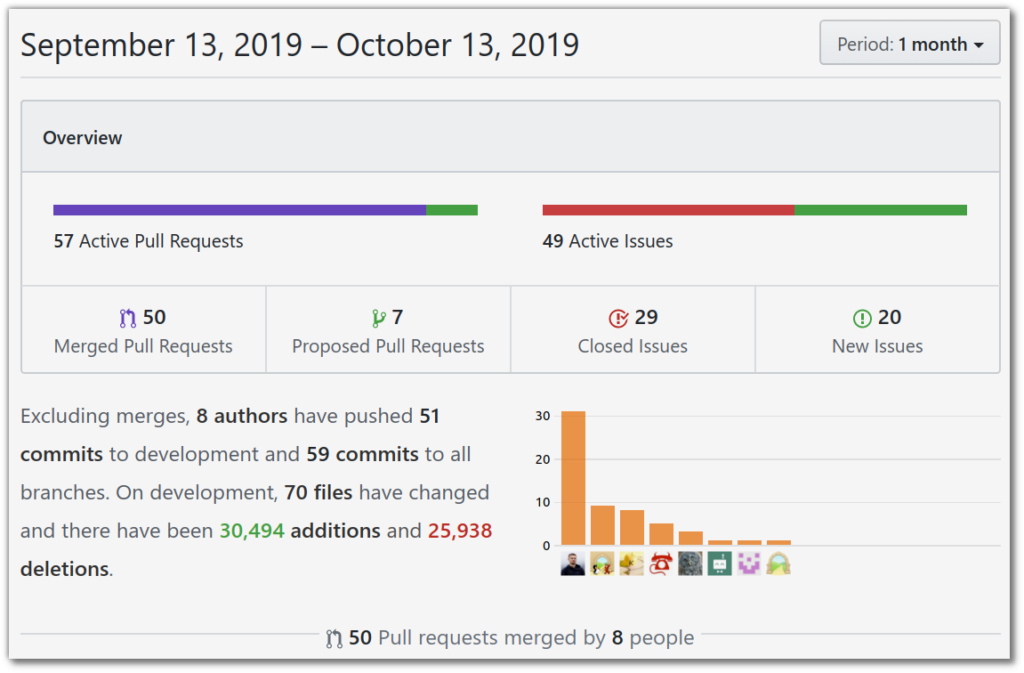The image size is (1024, 673).
Task: Click the red closed segment of the issues bar
Action: (x=668, y=210)
